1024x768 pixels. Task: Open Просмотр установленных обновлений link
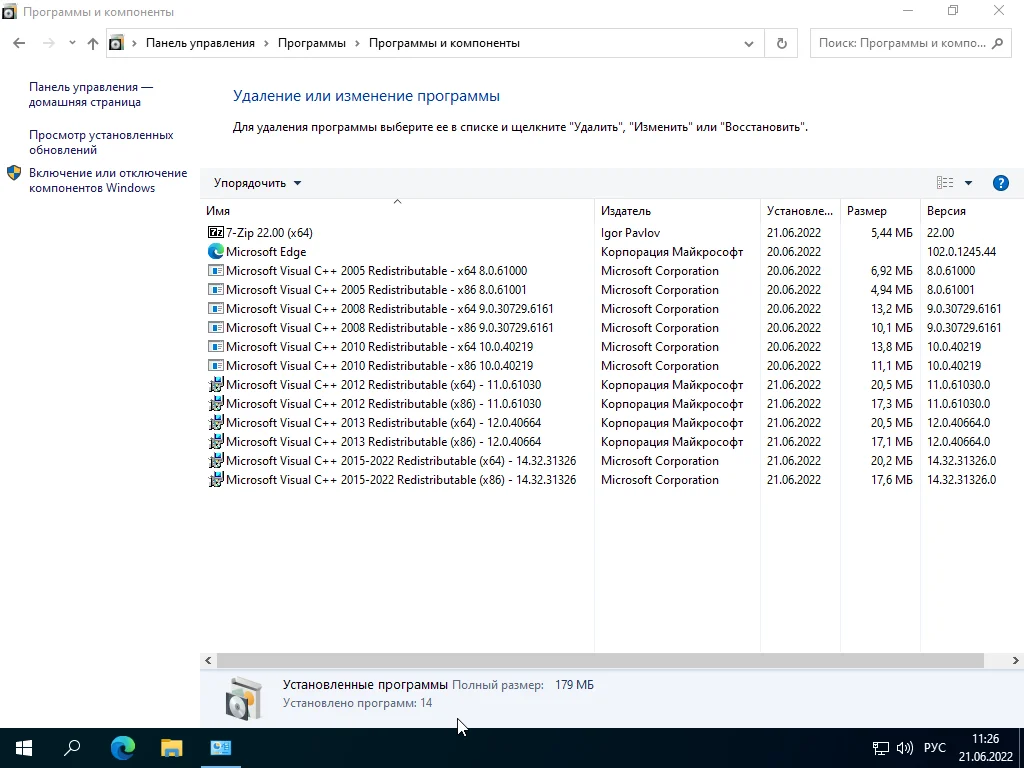coord(101,142)
